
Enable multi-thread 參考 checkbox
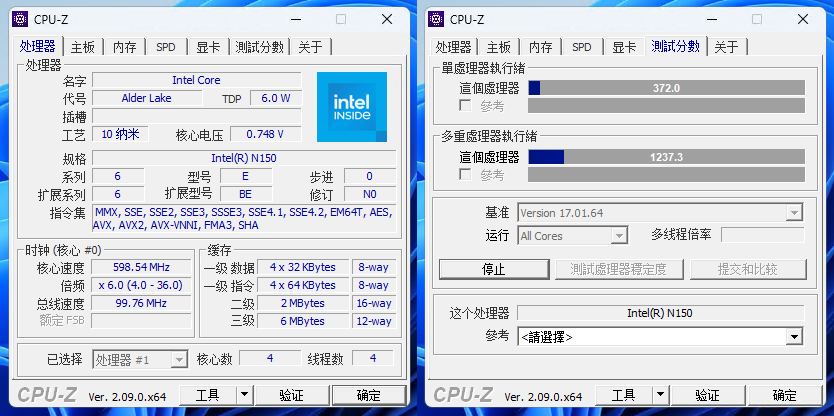(x=465, y=174)
